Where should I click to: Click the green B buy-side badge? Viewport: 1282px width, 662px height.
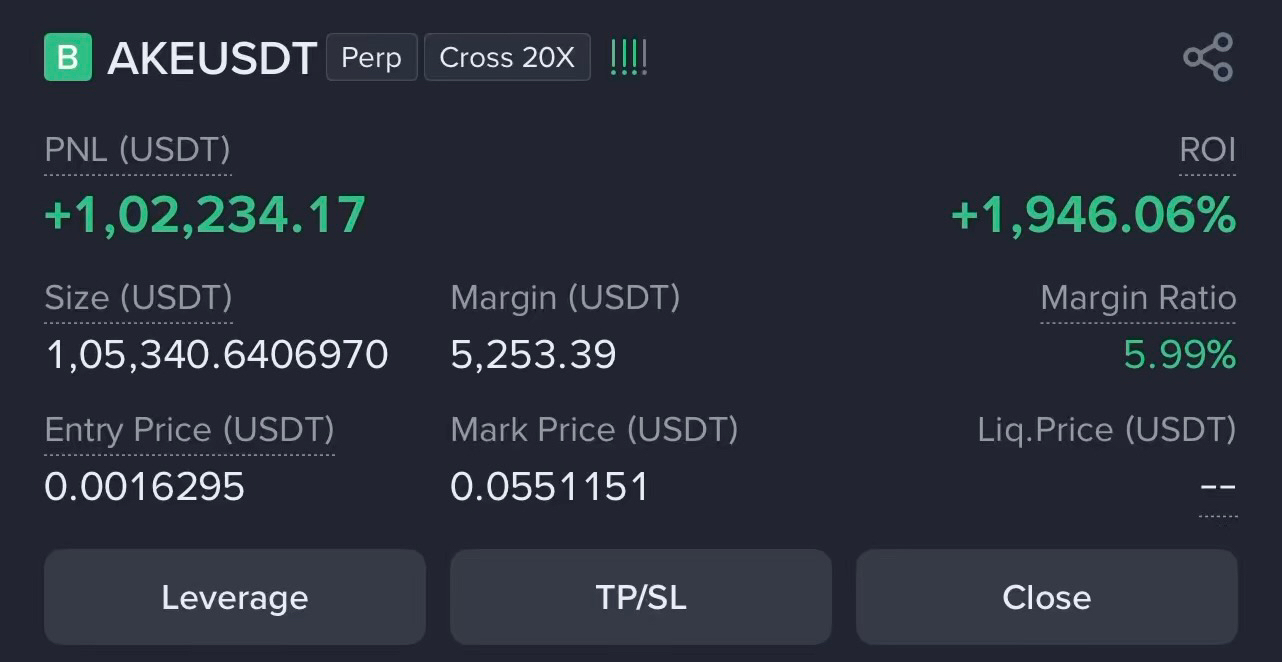tap(68, 57)
